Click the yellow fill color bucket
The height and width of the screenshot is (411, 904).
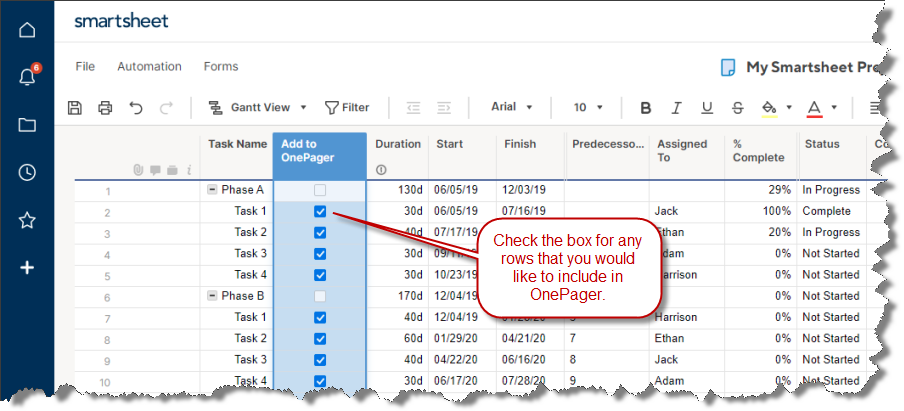click(770, 108)
